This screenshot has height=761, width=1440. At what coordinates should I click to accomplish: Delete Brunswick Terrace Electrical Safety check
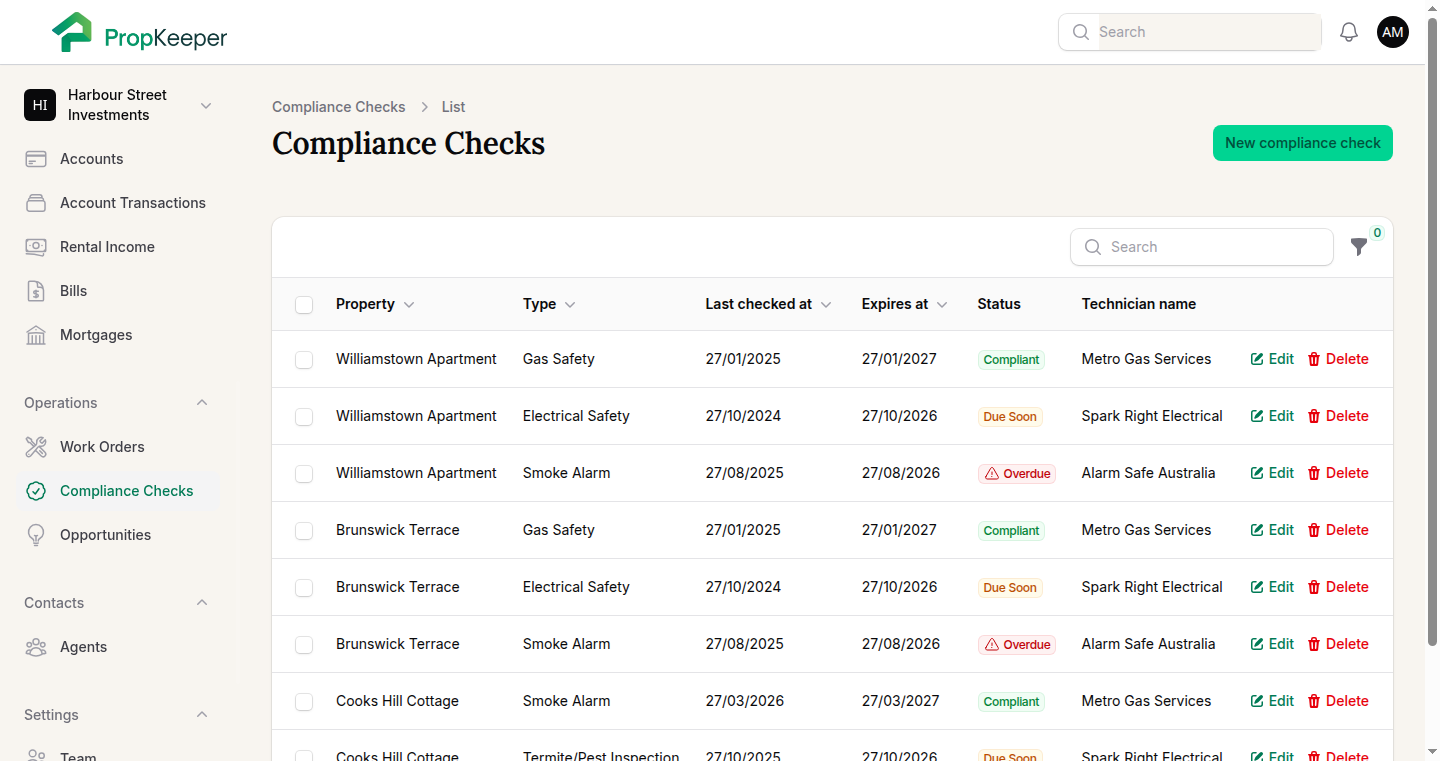click(x=1338, y=587)
